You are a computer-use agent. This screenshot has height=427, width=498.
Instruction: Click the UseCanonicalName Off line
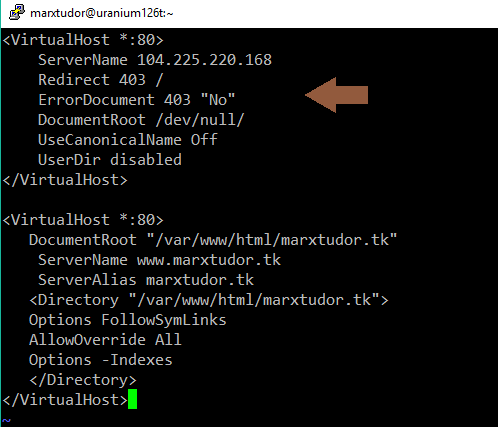point(128,140)
